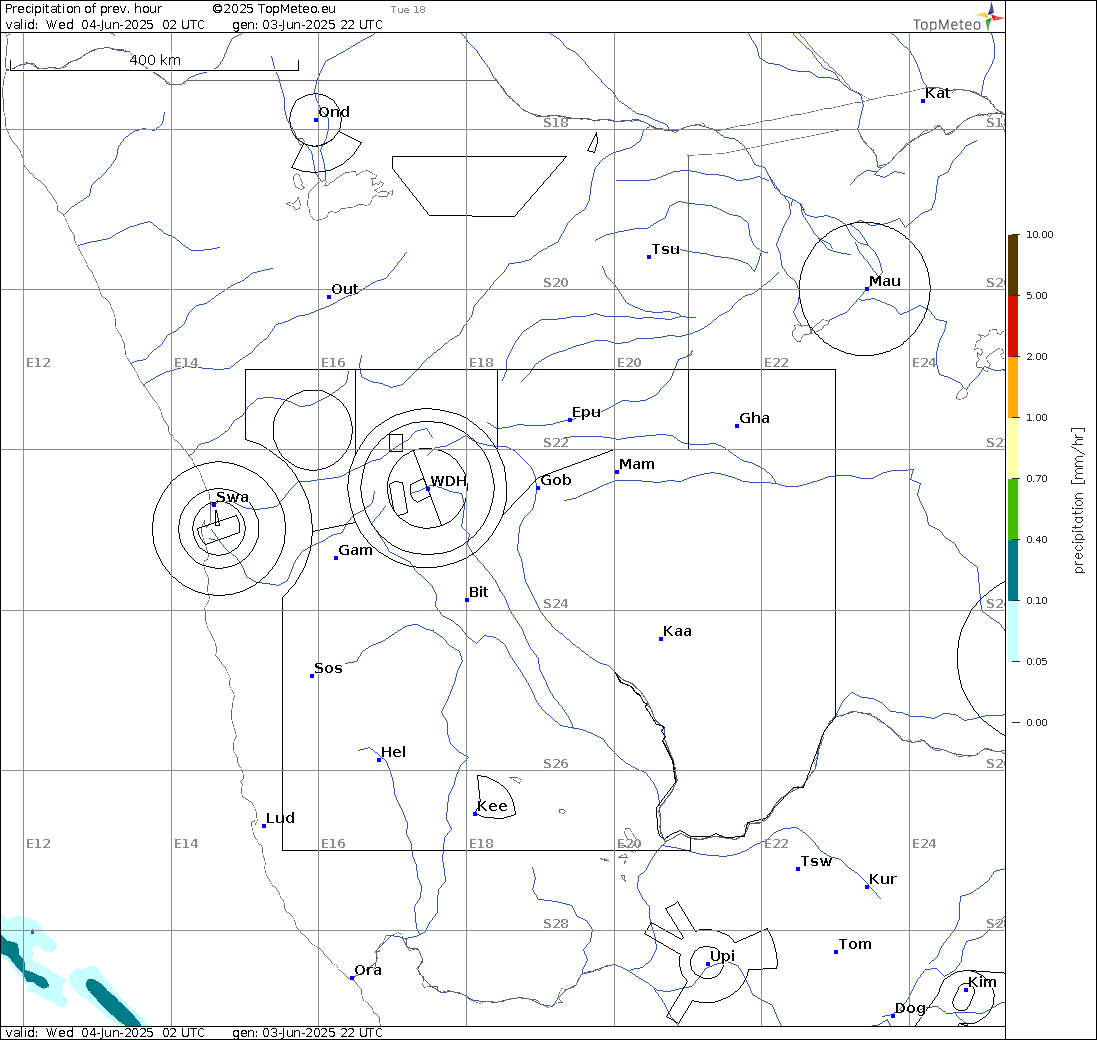Select the "Epu" city label

click(586, 412)
